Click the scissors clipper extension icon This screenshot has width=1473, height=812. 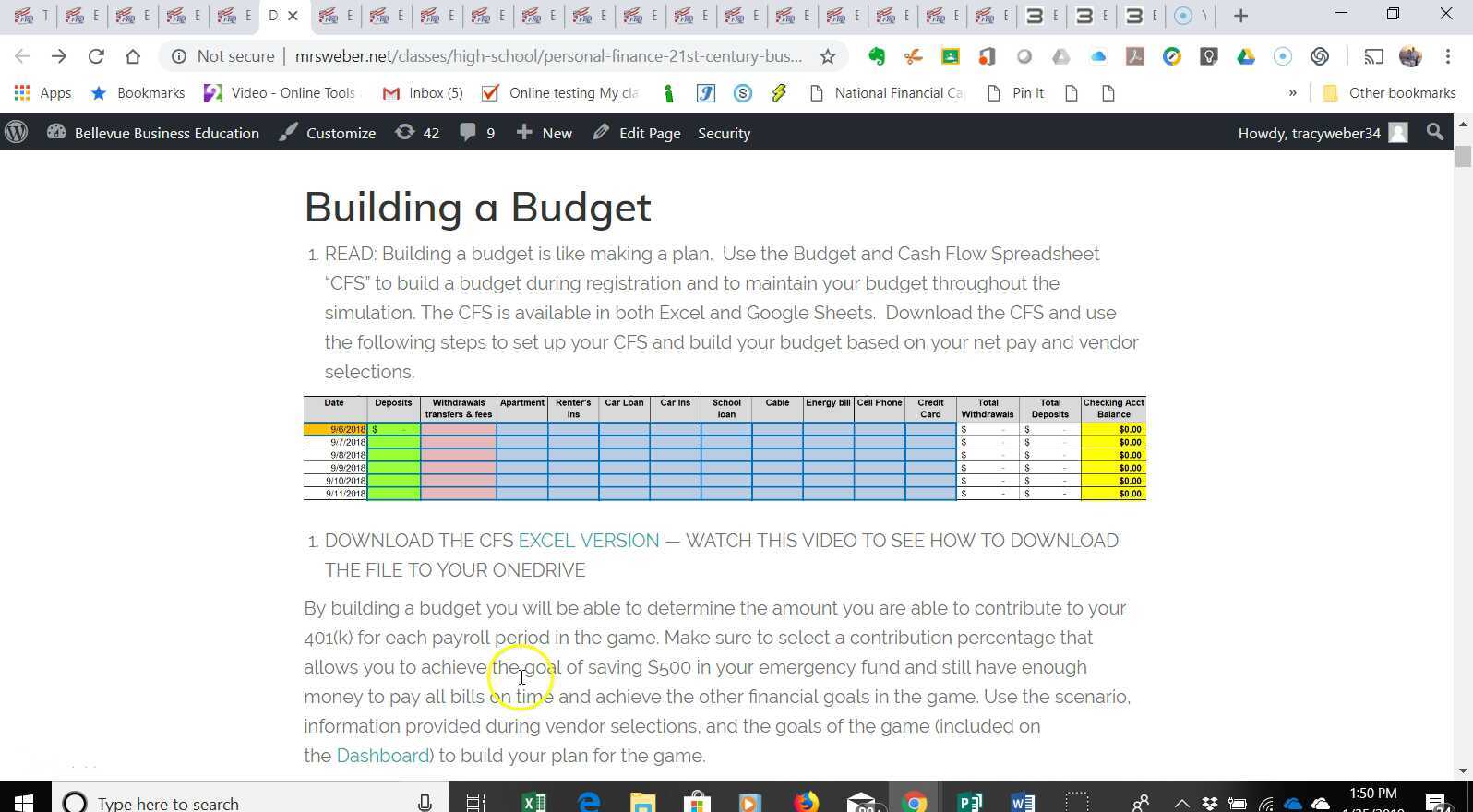913,56
